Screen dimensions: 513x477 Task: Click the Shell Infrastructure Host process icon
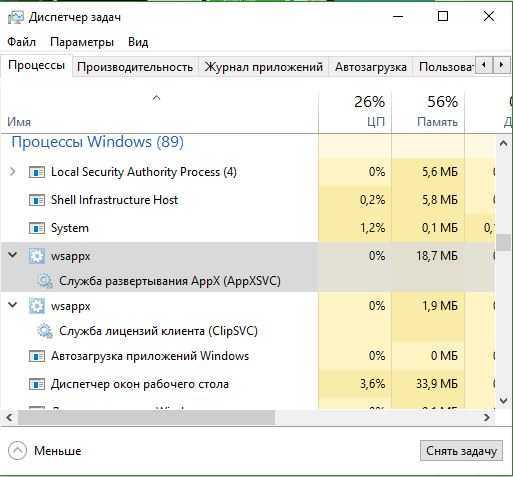(x=37, y=200)
